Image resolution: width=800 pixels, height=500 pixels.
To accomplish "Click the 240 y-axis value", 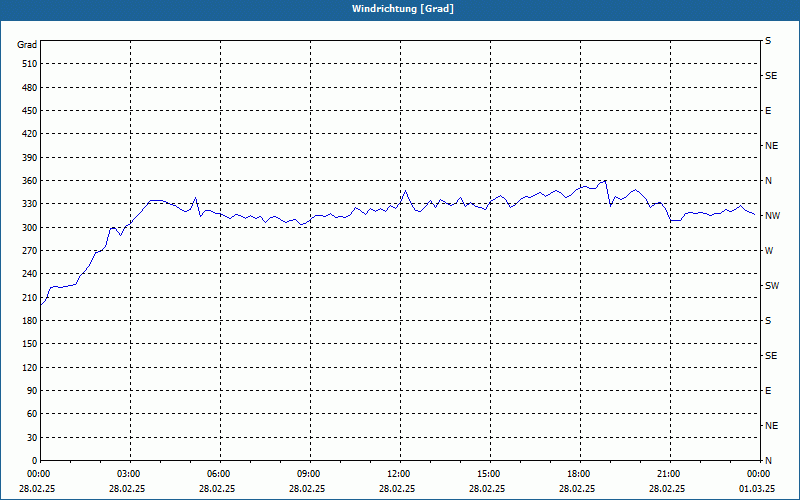I will click(x=30, y=274).
